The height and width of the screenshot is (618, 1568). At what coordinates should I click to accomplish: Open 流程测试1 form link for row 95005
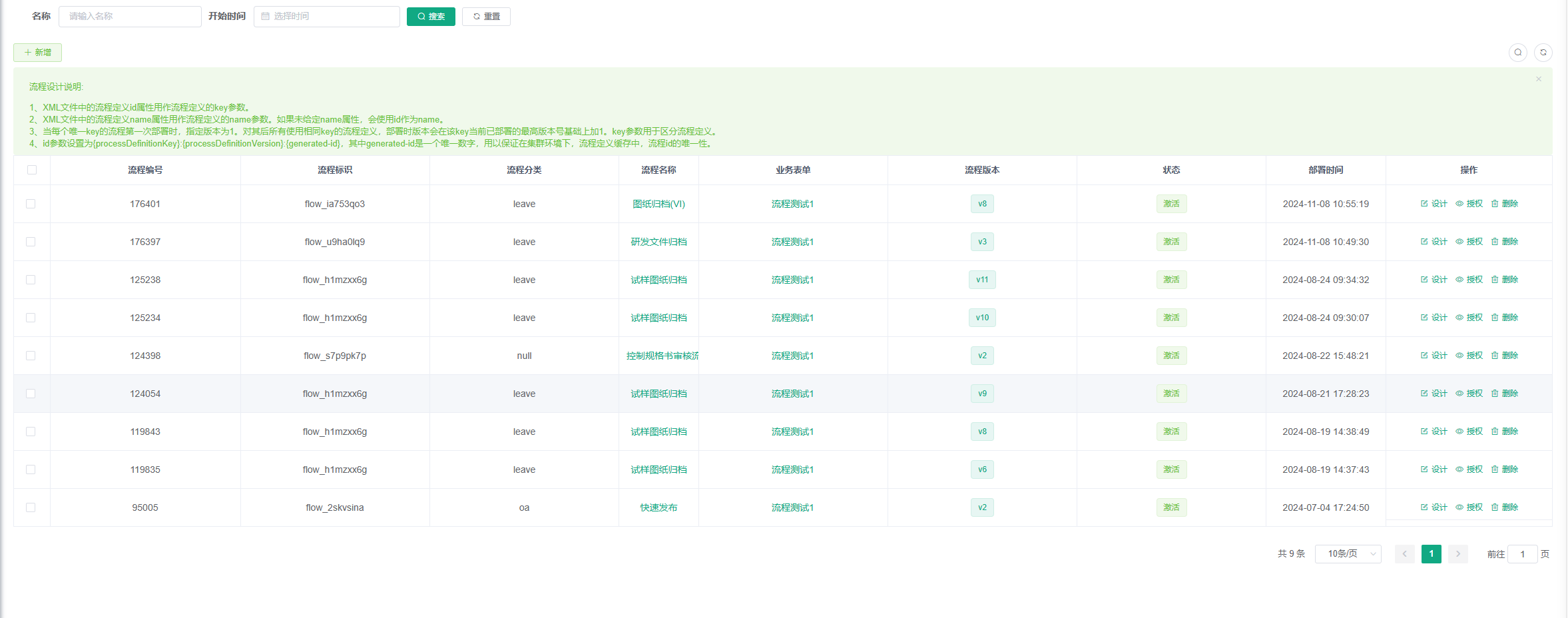792,507
